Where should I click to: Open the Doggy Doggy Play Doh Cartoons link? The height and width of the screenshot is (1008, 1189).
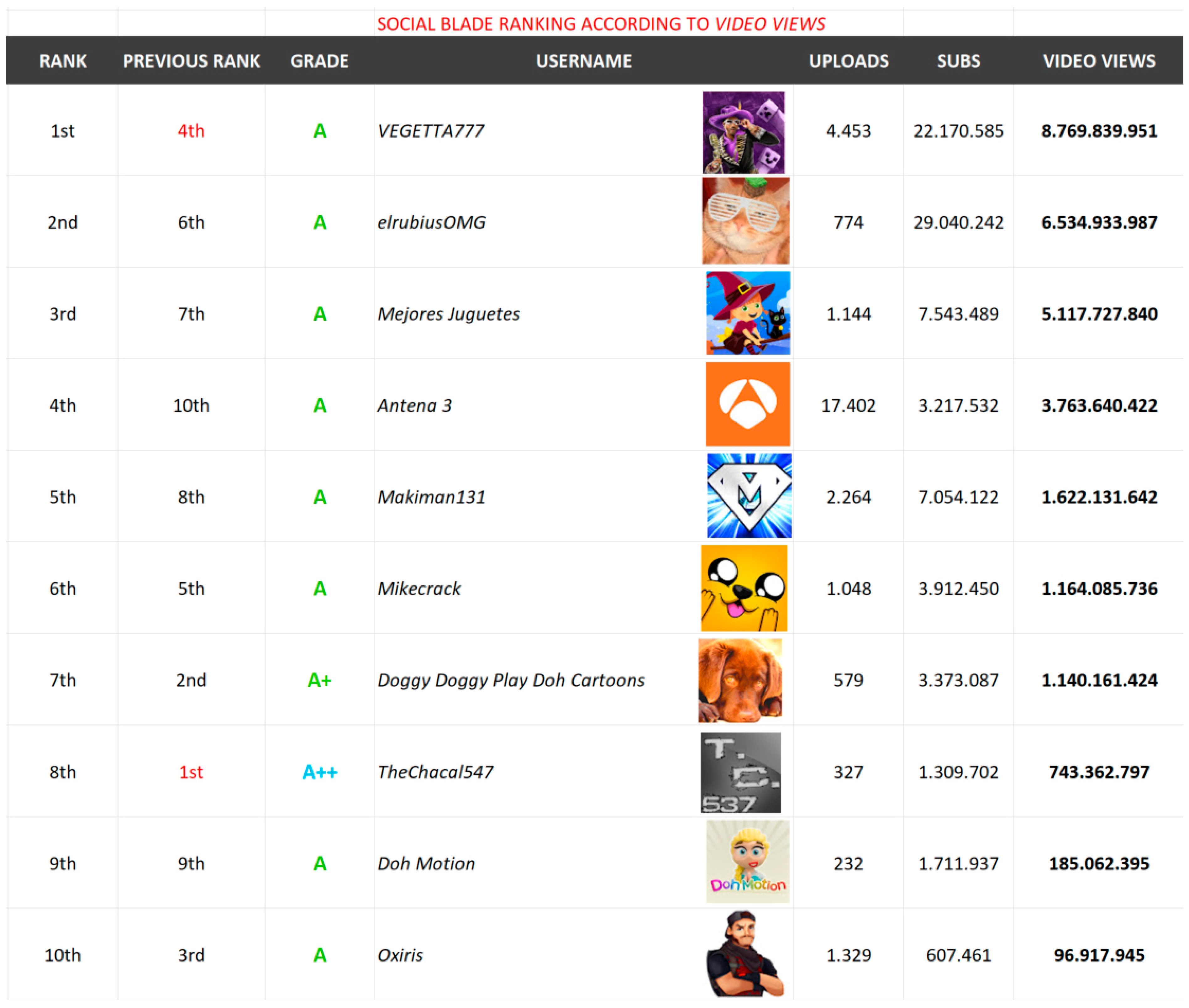point(510,680)
